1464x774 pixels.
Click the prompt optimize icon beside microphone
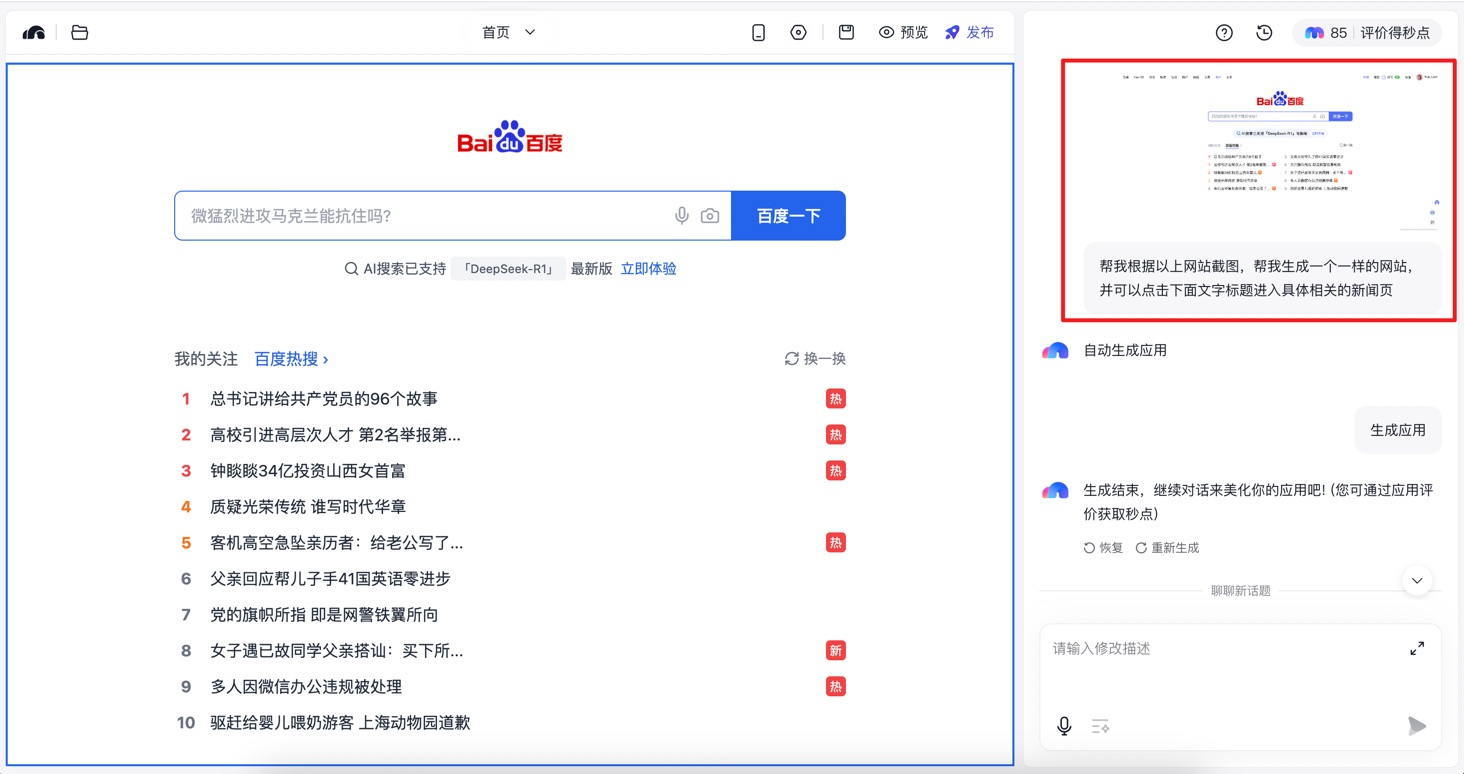tap(1101, 726)
